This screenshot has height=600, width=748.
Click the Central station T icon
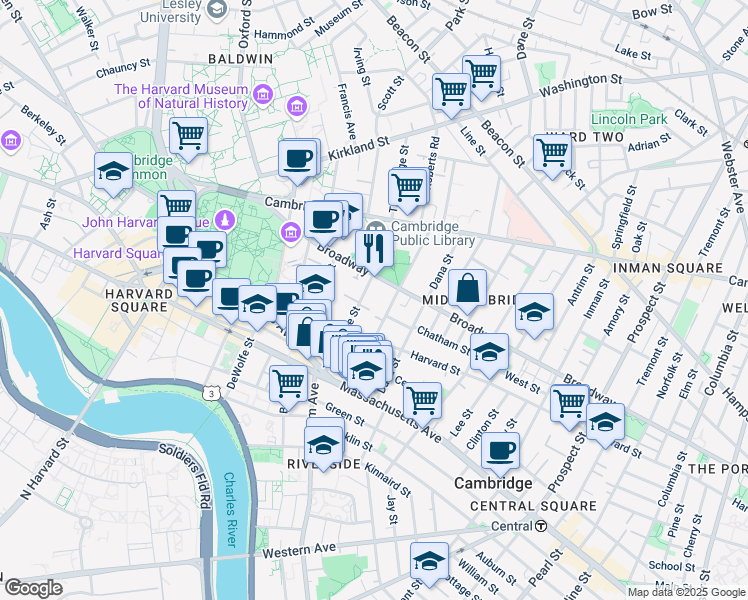pos(541,526)
